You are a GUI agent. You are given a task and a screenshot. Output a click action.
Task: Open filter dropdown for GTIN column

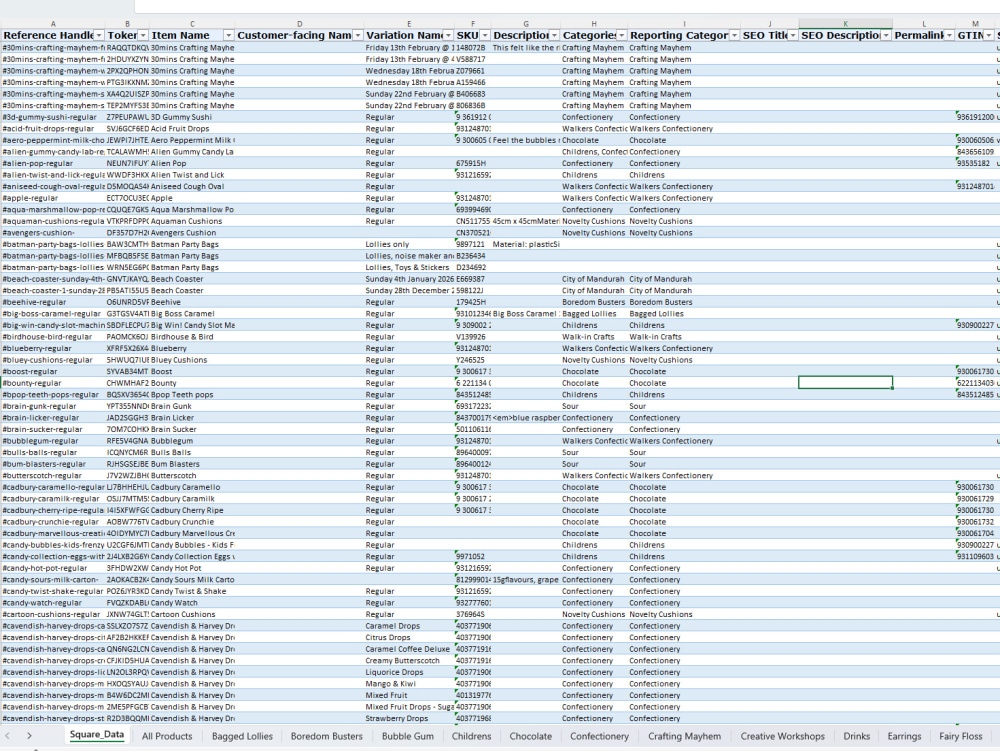(989, 36)
